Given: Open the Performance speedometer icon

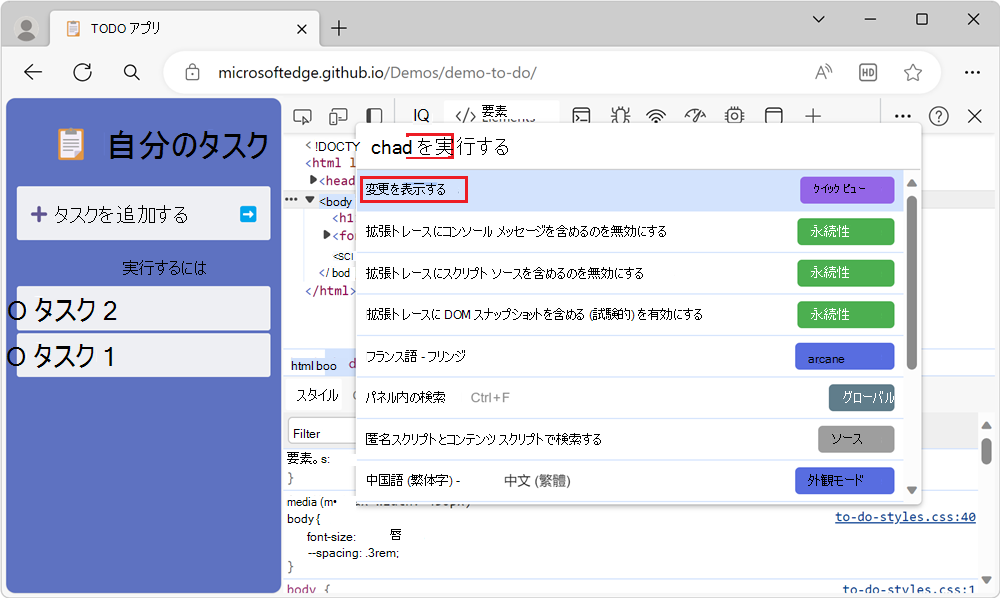Looking at the screenshot, I should pos(694,116).
